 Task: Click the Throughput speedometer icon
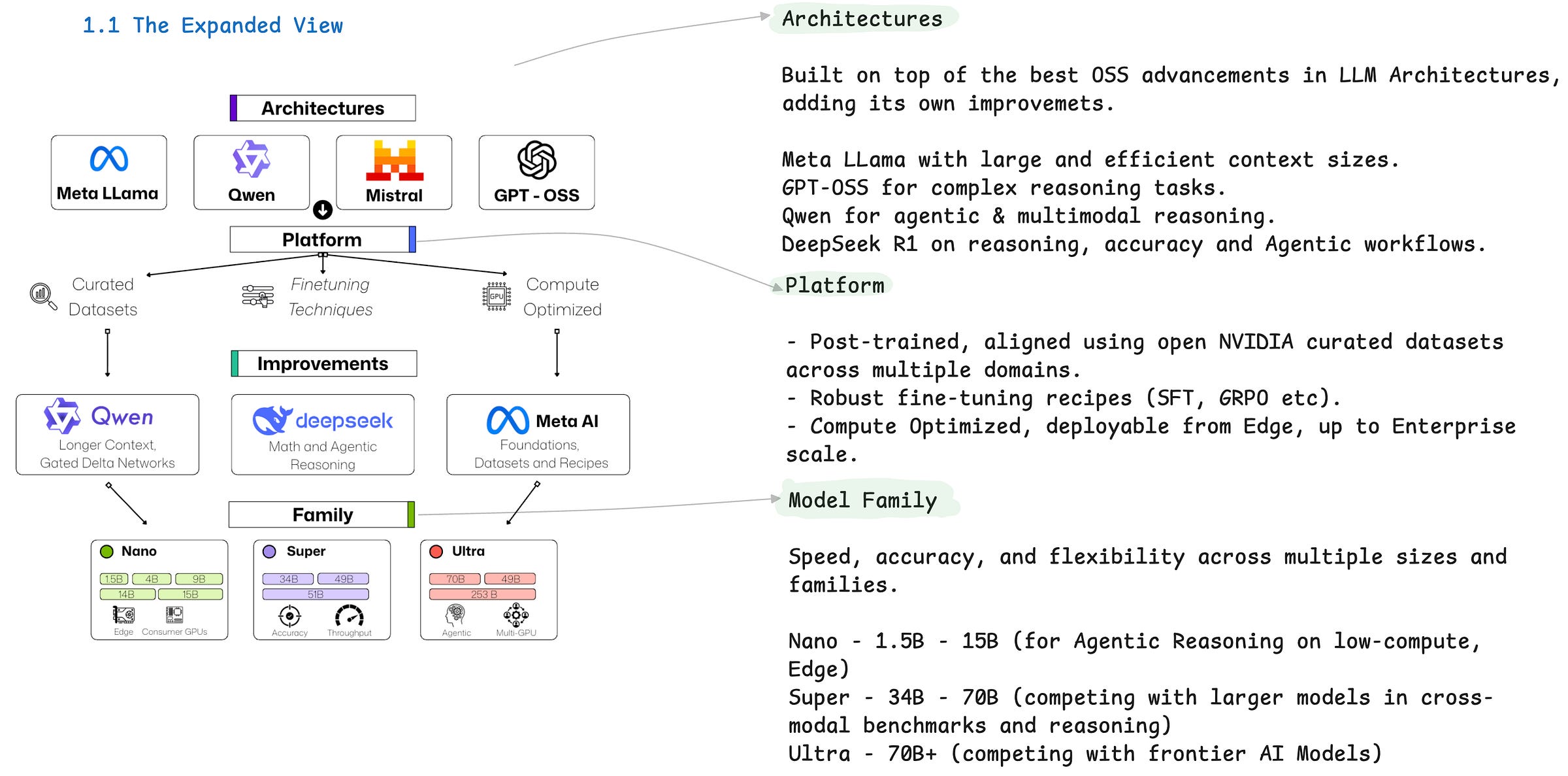[x=350, y=616]
